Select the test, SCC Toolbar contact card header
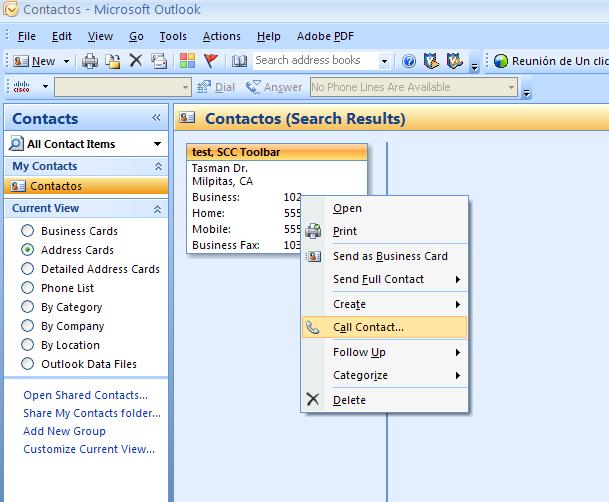This screenshot has width=609, height=502. [x=277, y=152]
